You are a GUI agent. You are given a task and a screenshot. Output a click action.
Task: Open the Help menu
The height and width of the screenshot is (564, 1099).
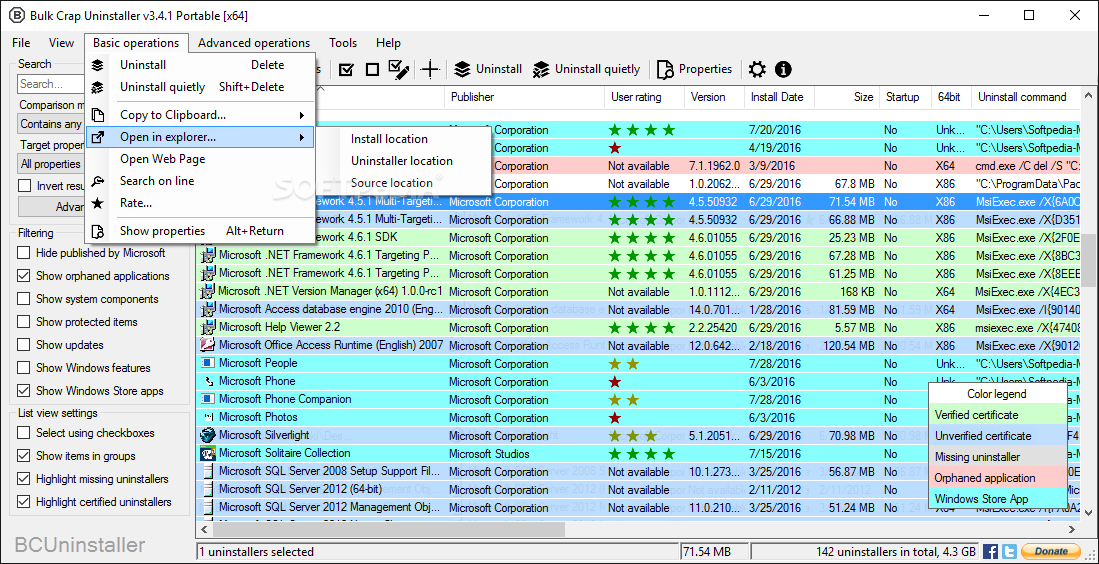[388, 43]
